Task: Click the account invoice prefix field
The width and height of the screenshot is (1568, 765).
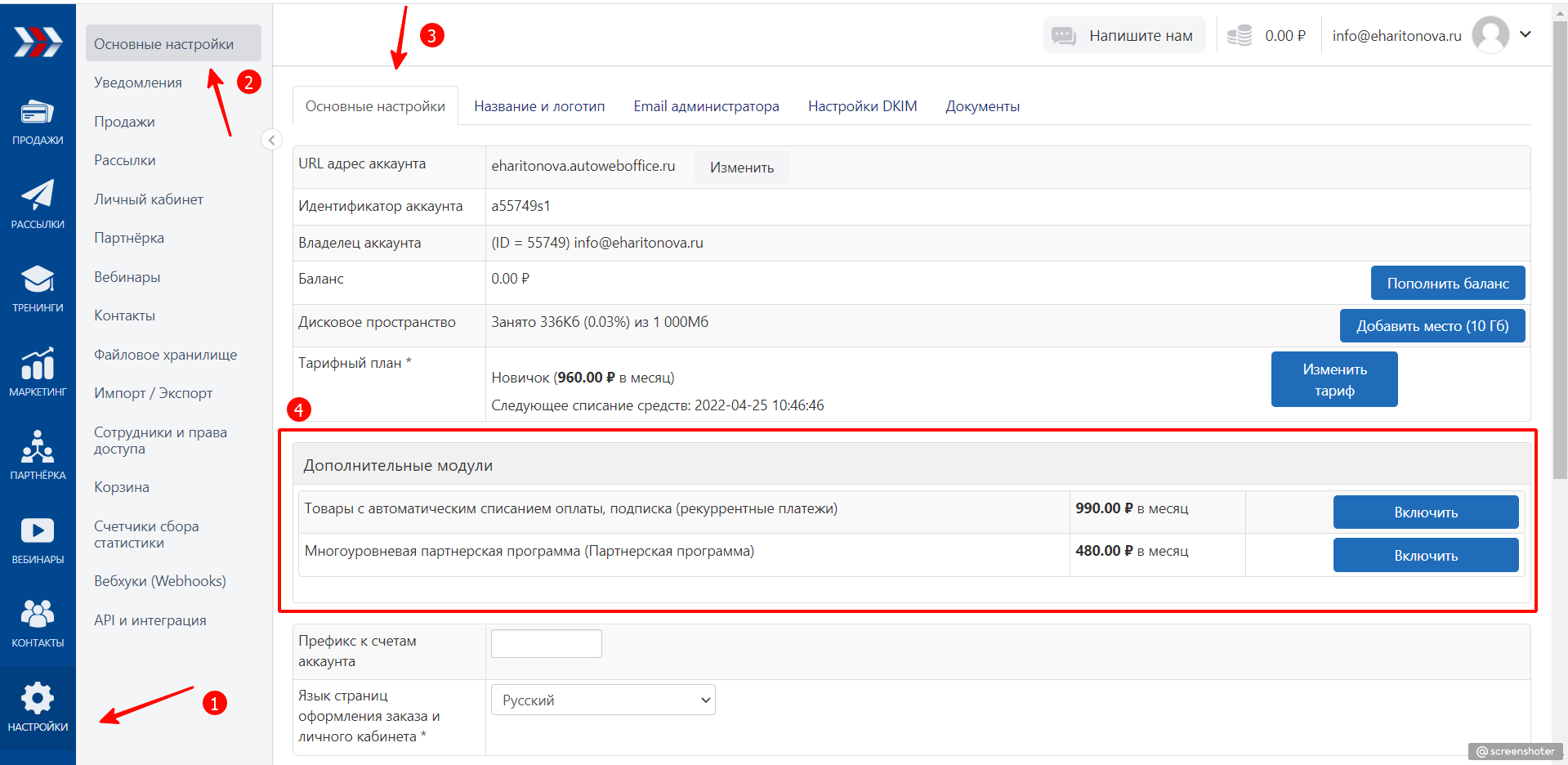Action: [546, 644]
